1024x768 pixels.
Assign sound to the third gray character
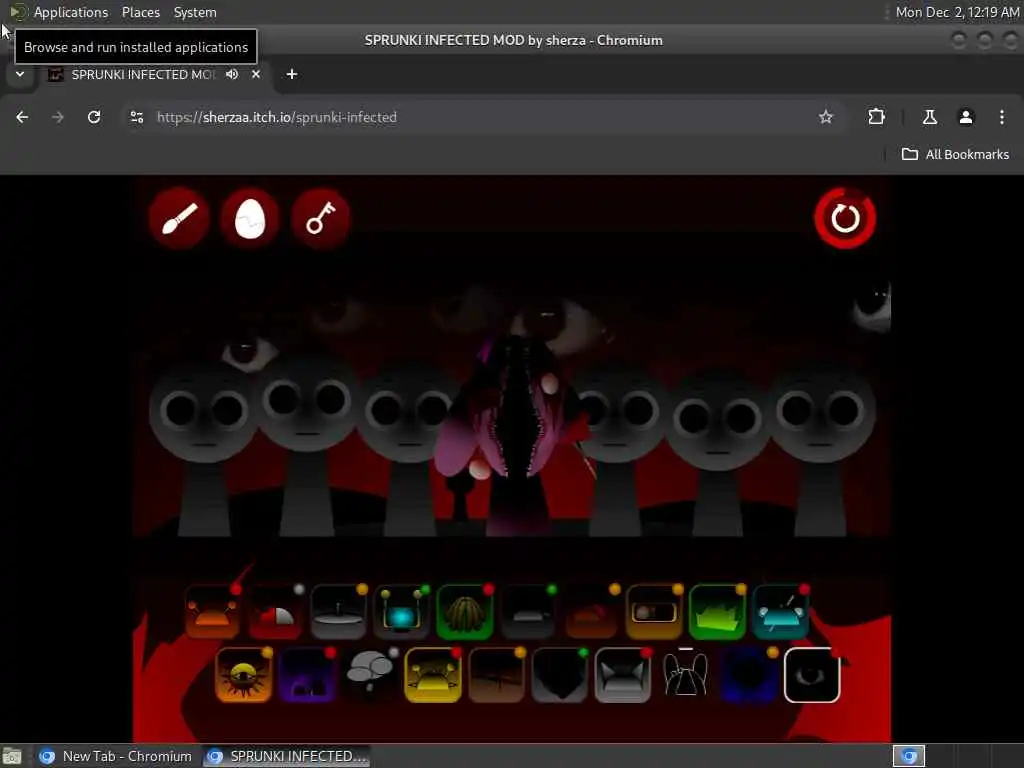(409, 444)
